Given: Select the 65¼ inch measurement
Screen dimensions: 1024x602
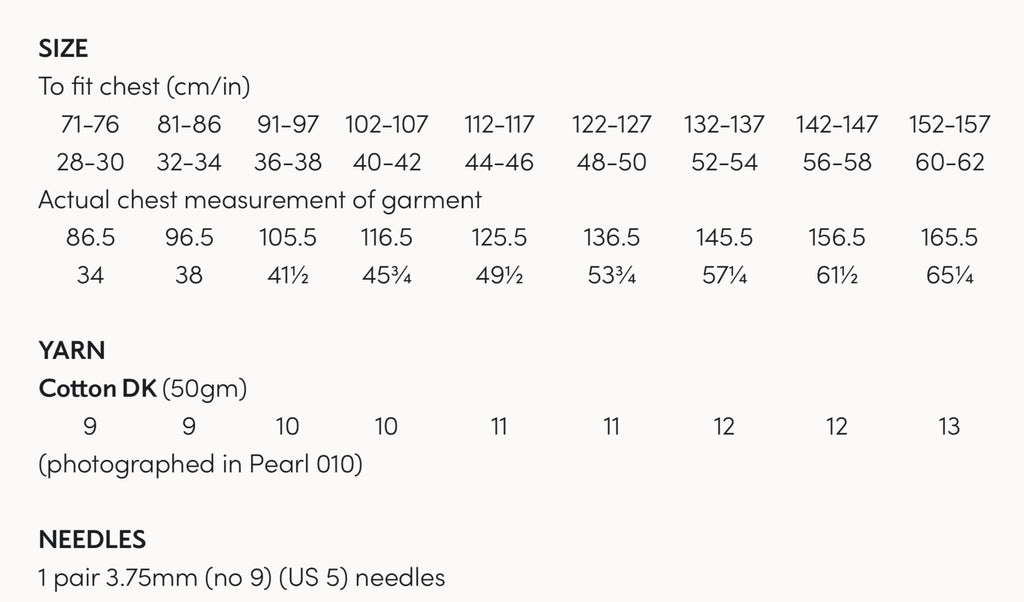Looking at the screenshot, I should coord(950,276).
